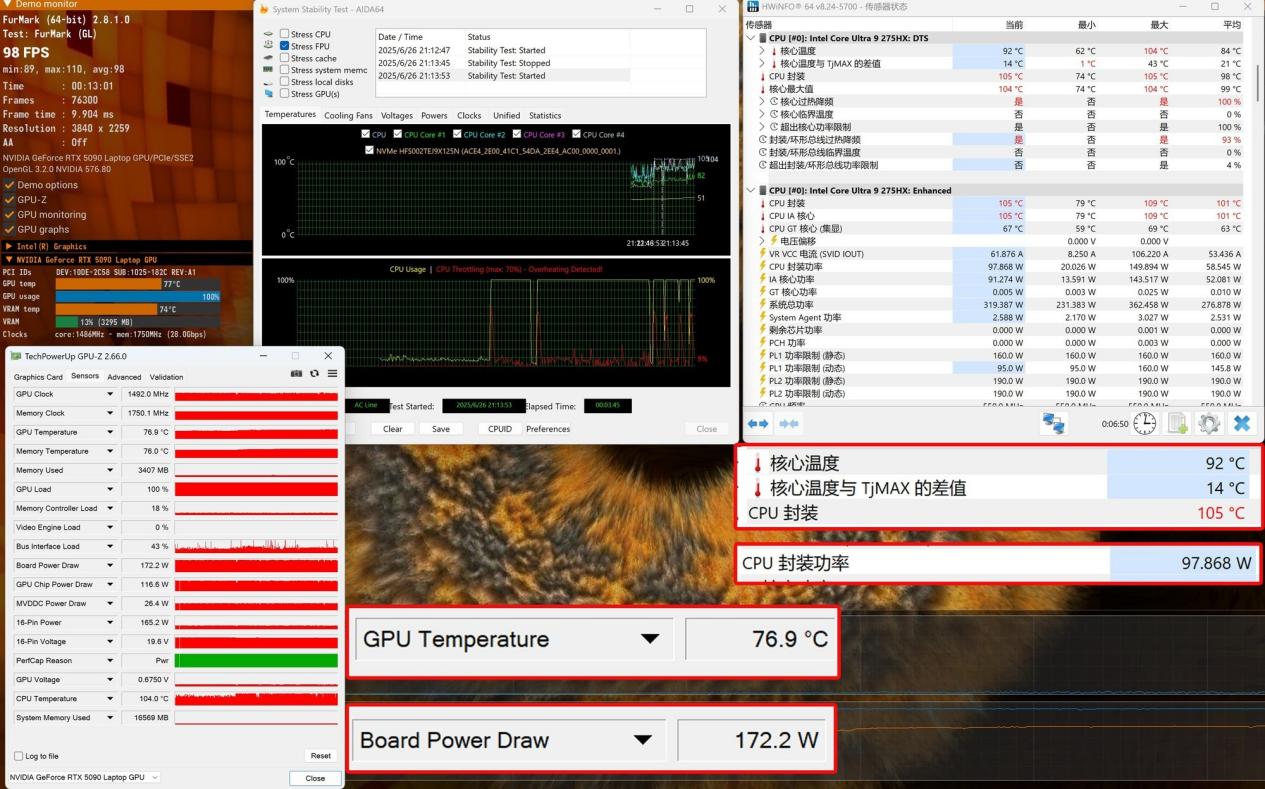Viewport: 1265px width, 789px height.
Task: Close HWiNFO sensors with blue X icon
Action: pos(1241,423)
